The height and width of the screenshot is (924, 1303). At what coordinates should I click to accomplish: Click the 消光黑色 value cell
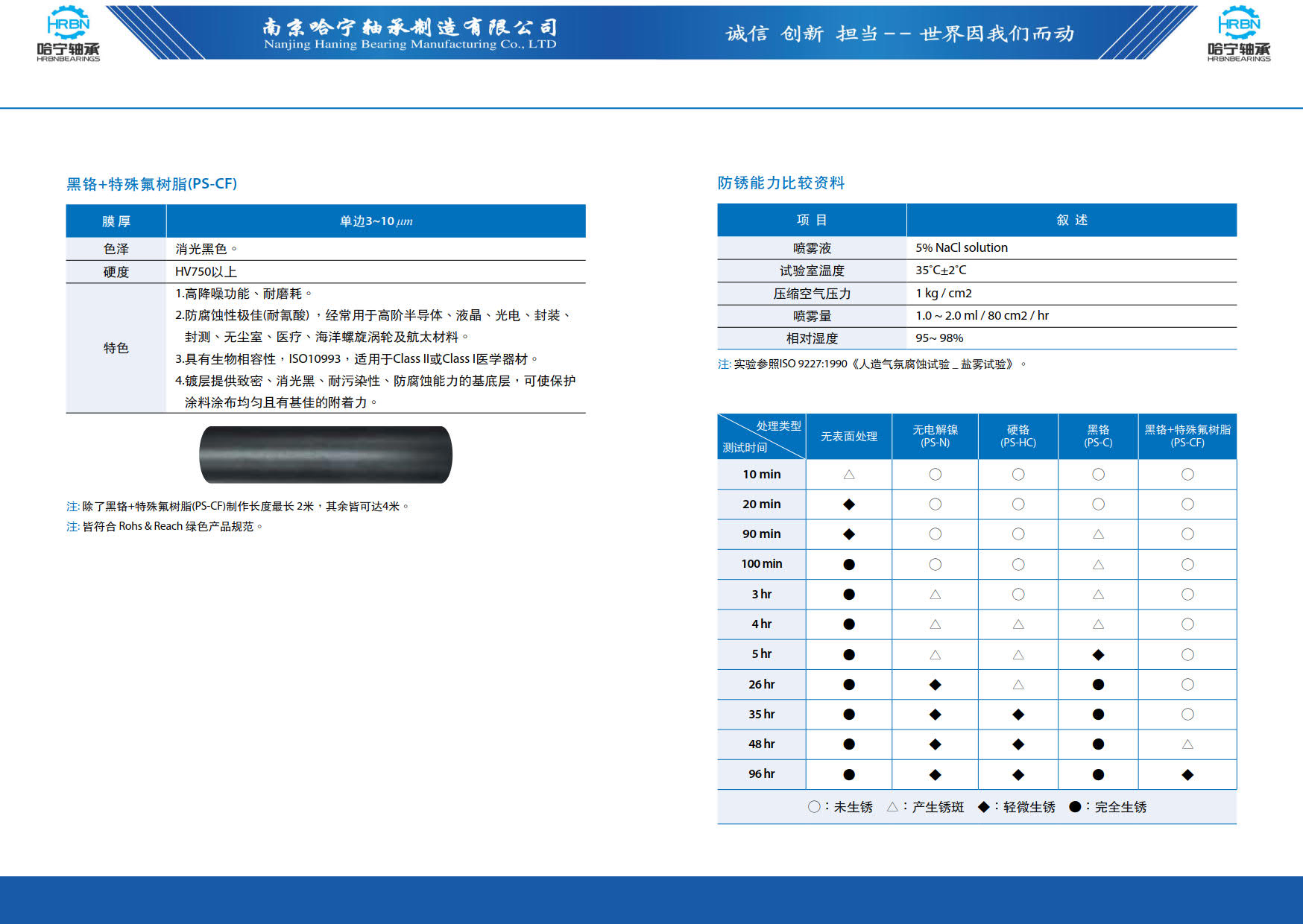tap(376, 249)
